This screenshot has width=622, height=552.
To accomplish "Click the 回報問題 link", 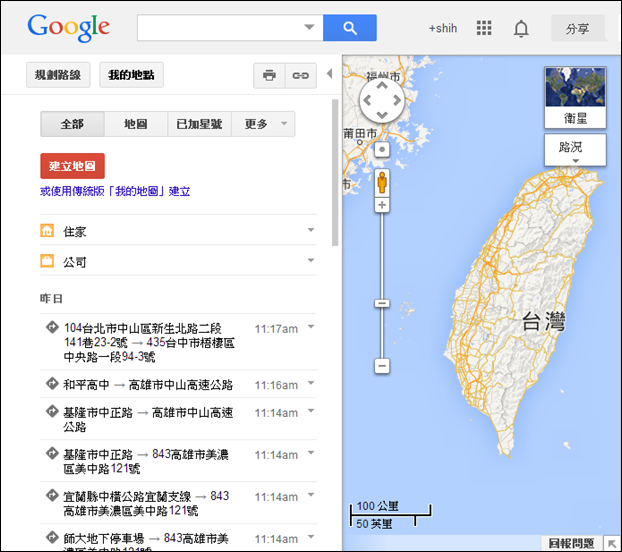I will [x=571, y=543].
